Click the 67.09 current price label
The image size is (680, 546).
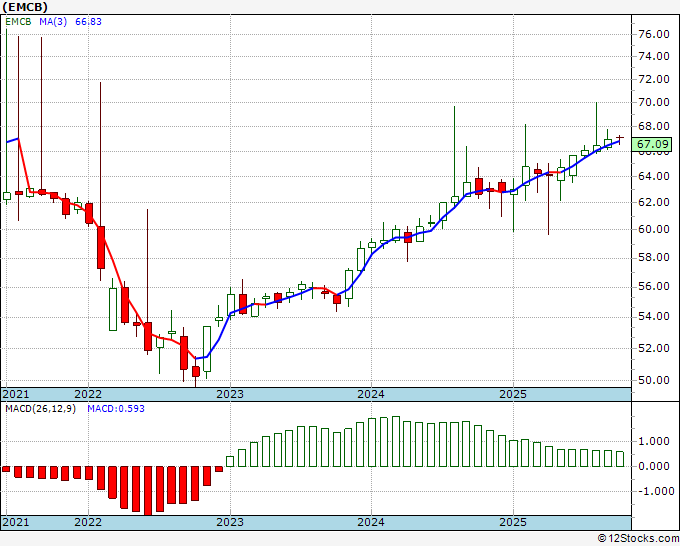652,144
